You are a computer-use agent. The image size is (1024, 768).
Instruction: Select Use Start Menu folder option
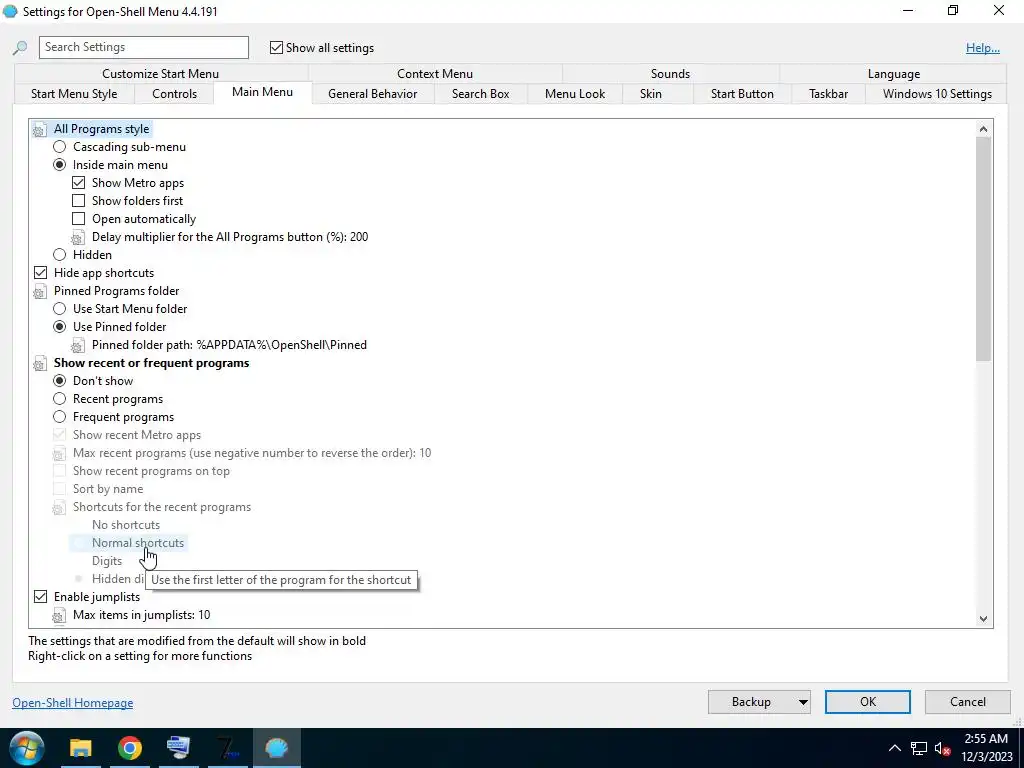[x=59, y=309]
